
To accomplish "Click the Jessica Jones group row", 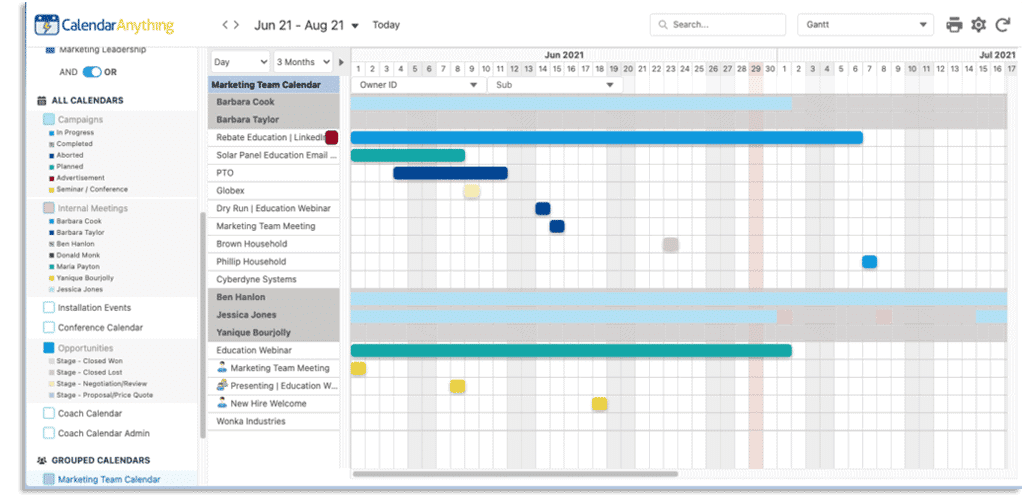I will tap(274, 315).
